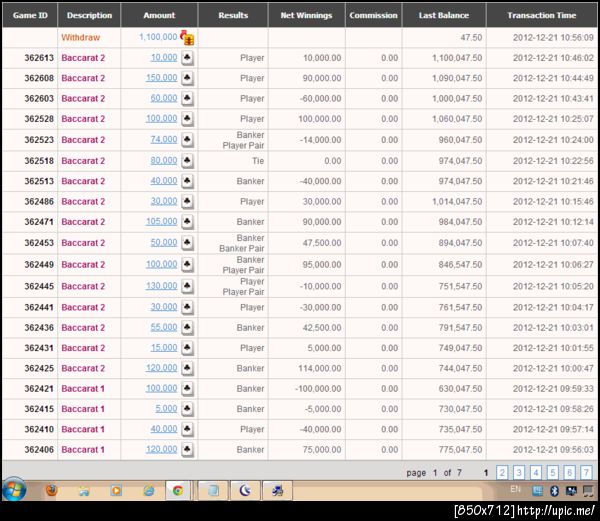
Task: Open the media player taskbar icon
Action: [x=116, y=490]
